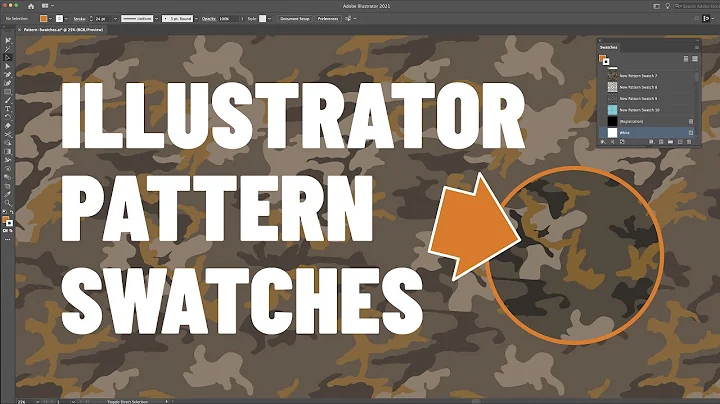
Task: Activate Stroke box in Swatches panel
Action: pyautogui.click(x=606, y=62)
